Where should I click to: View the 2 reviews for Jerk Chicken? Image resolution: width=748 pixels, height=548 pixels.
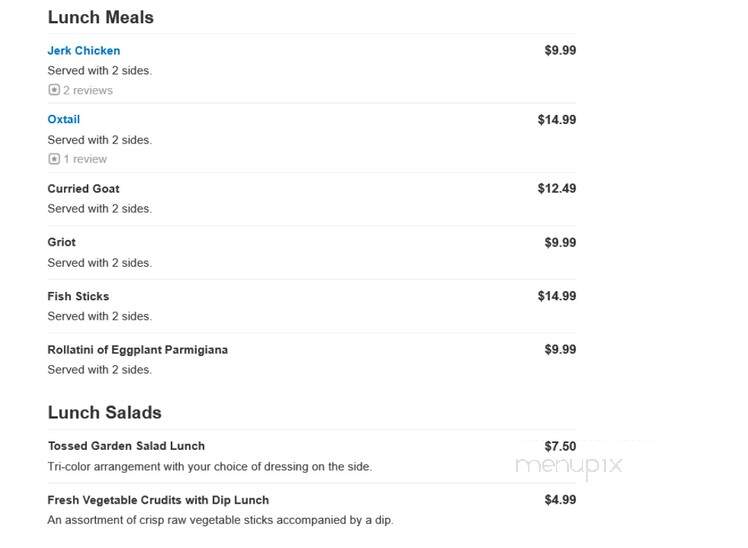click(88, 90)
